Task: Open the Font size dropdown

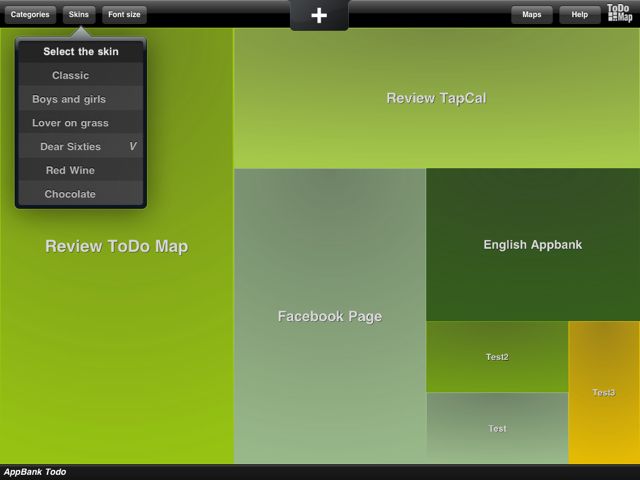Action: 124,15
